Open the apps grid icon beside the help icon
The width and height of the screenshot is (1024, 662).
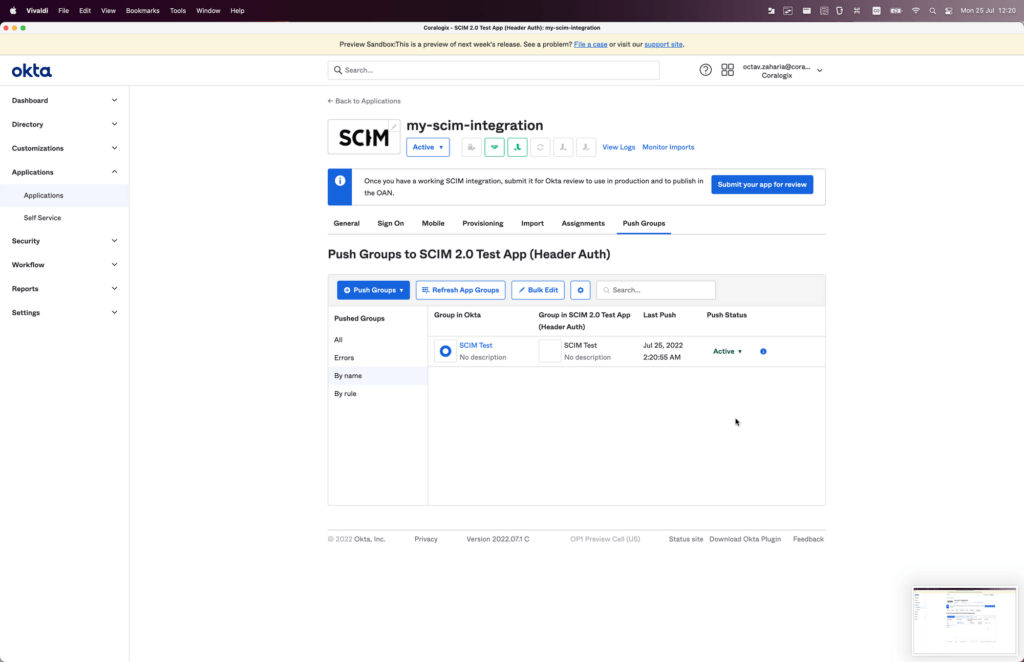point(728,70)
